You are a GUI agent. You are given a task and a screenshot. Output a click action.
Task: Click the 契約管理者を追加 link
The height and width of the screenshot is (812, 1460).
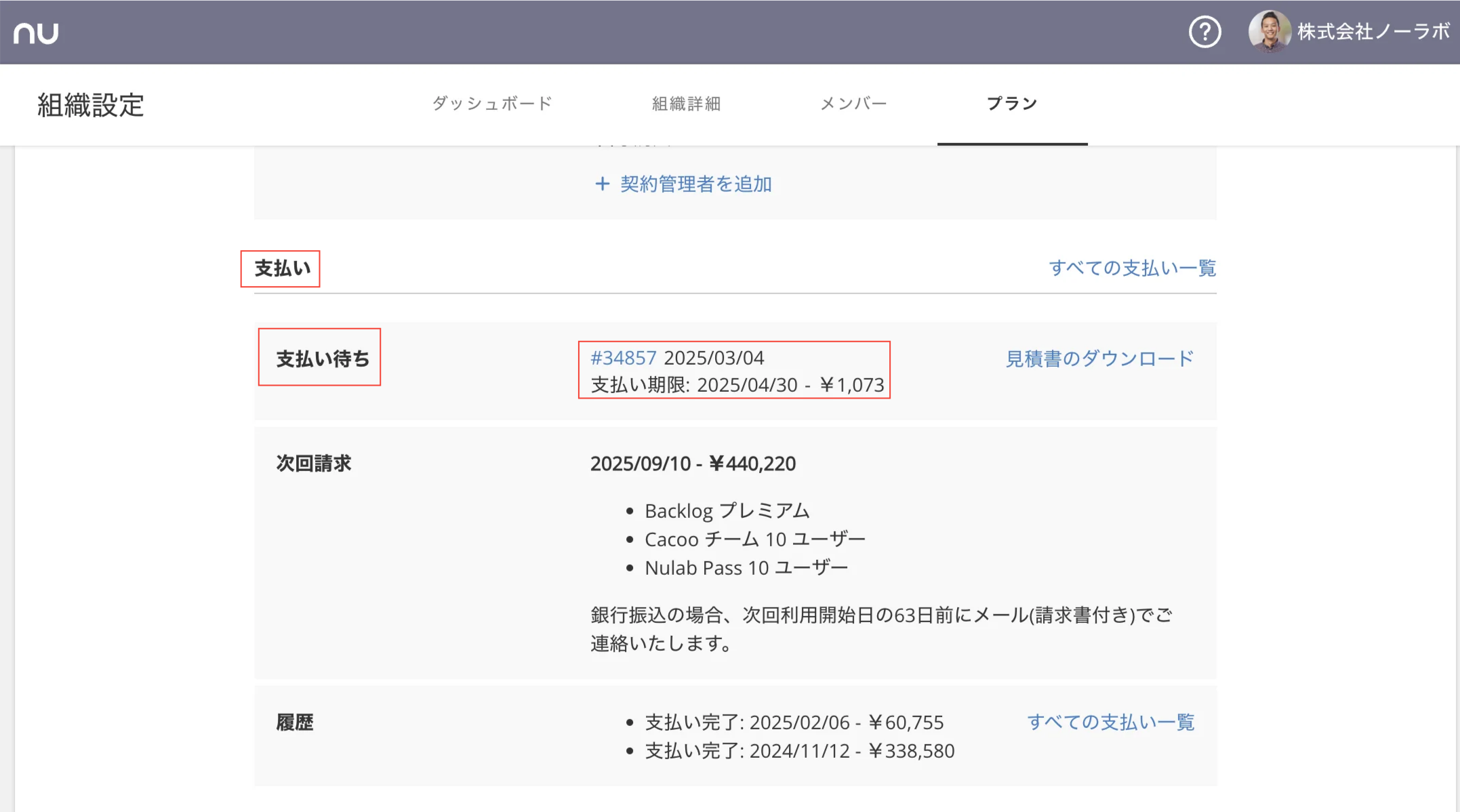point(695,184)
